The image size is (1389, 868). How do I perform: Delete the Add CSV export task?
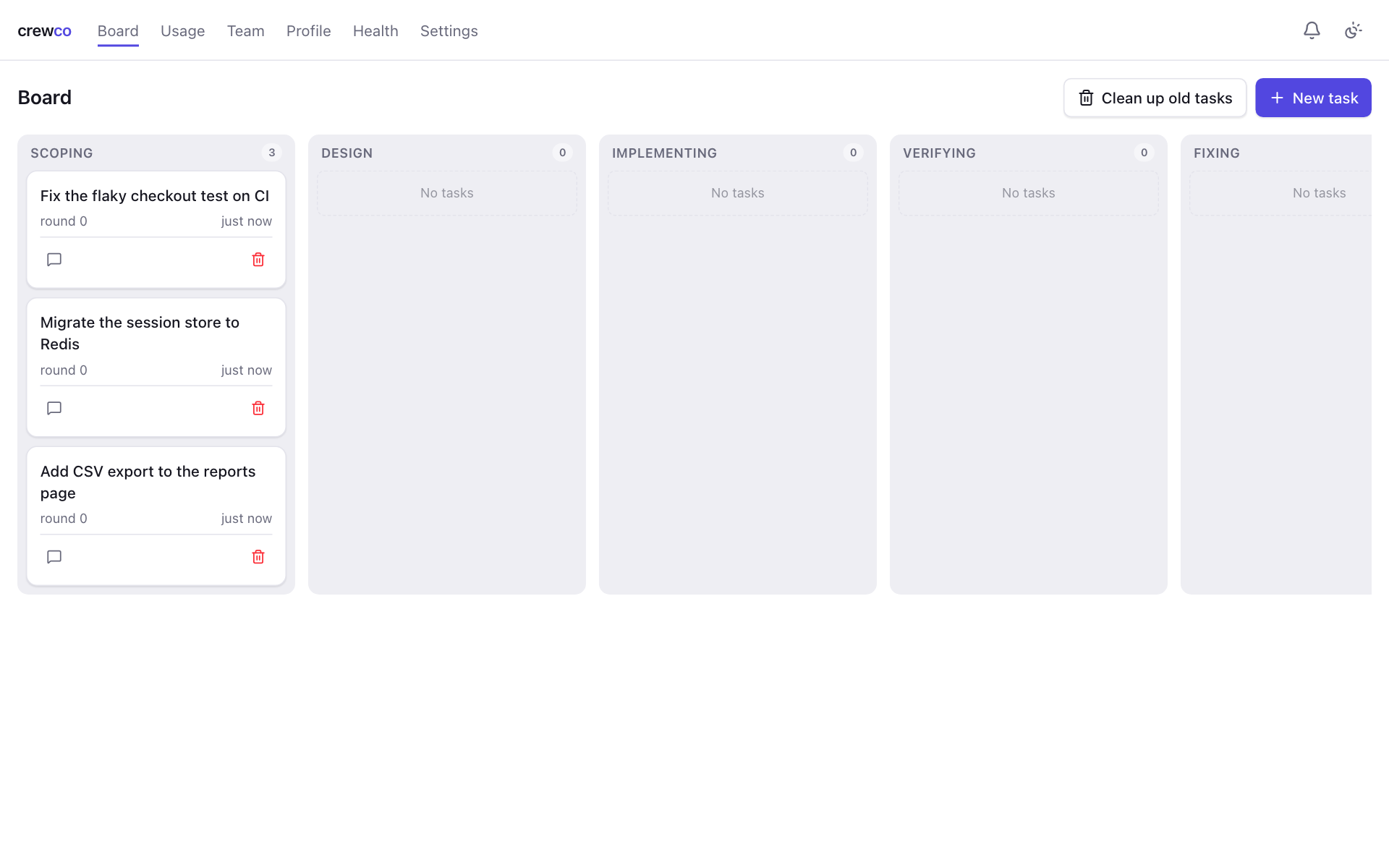258,557
